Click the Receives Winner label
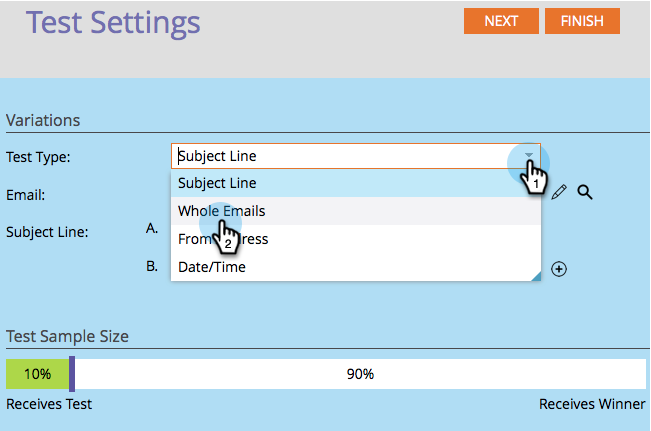The height and width of the screenshot is (431, 651). tap(592, 404)
